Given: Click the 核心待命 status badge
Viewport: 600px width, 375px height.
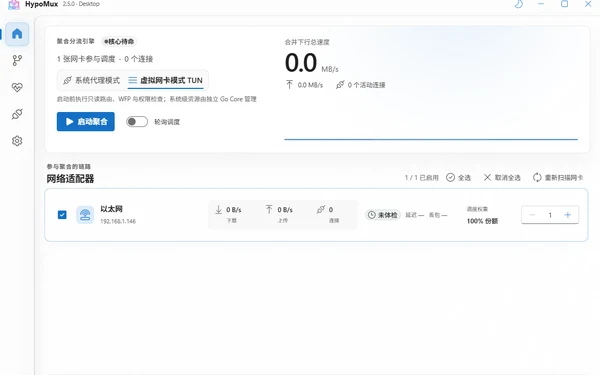Looking at the screenshot, I should (119, 41).
